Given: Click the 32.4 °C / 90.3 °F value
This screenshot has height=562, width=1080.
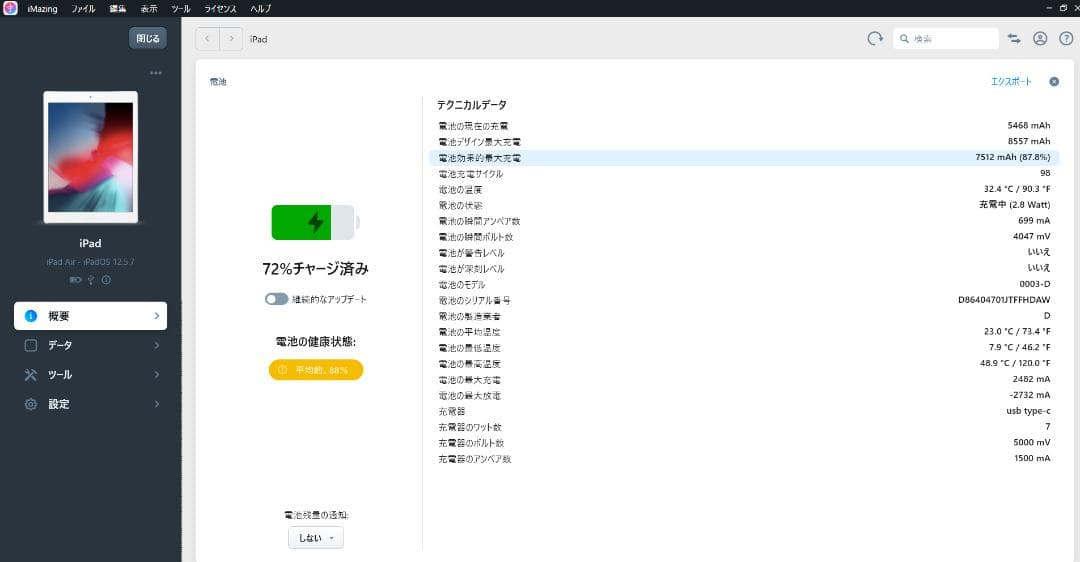Looking at the screenshot, I should 1017,189.
